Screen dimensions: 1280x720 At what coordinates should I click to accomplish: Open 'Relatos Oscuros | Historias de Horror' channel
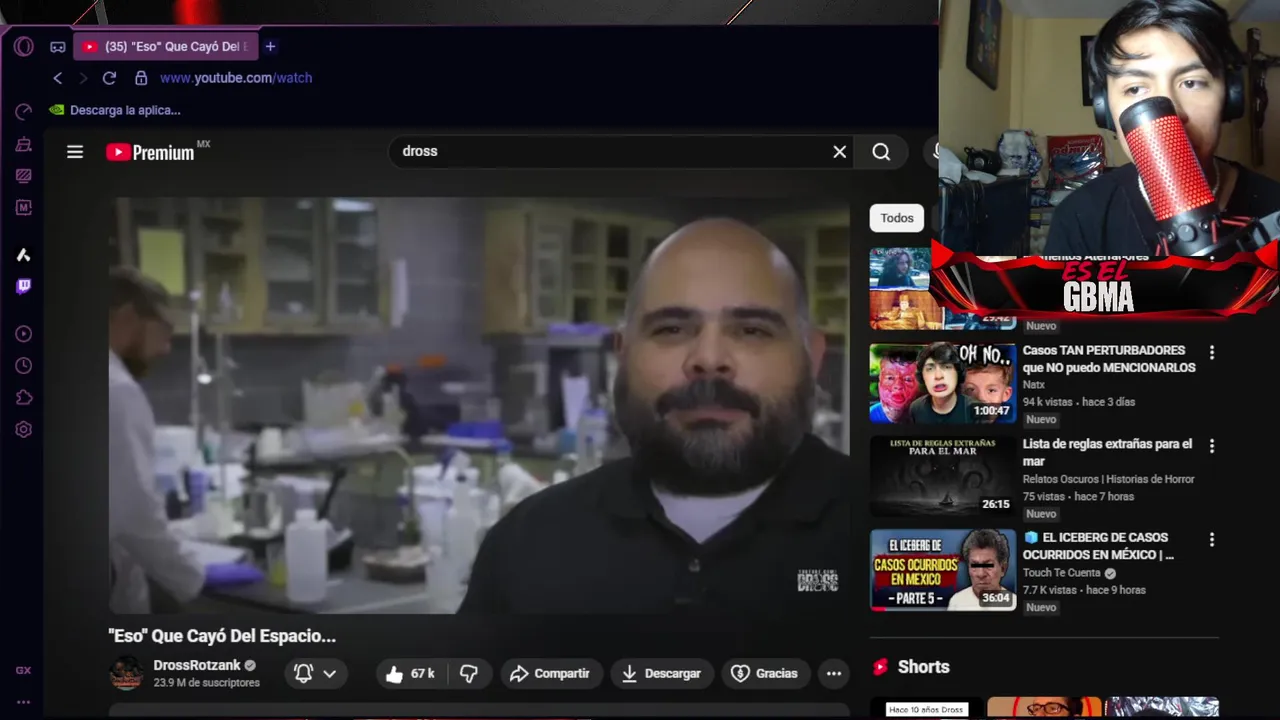click(1108, 479)
